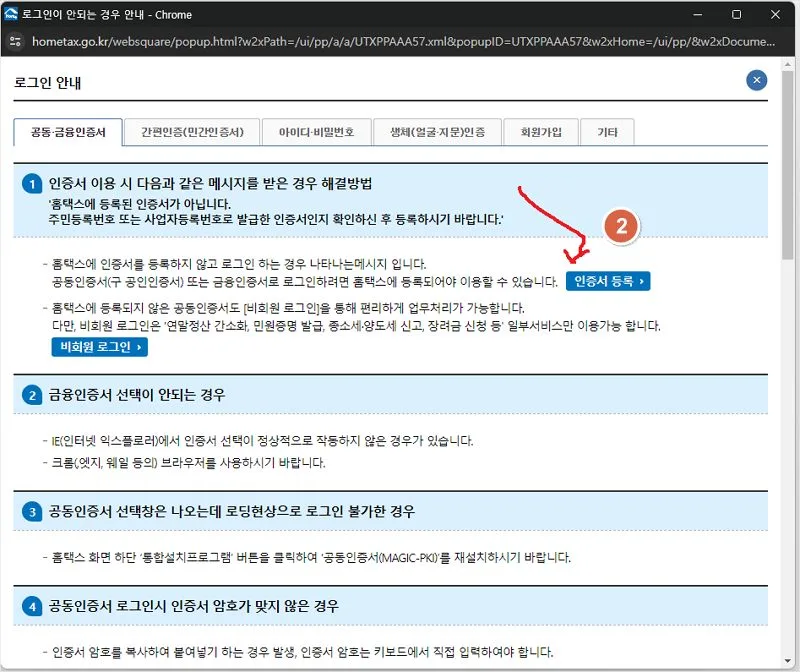Image resolution: width=800 pixels, height=672 pixels.
Task: Open the 간편인증(민간인증서) tab
Action: click(x=193, y=131)
